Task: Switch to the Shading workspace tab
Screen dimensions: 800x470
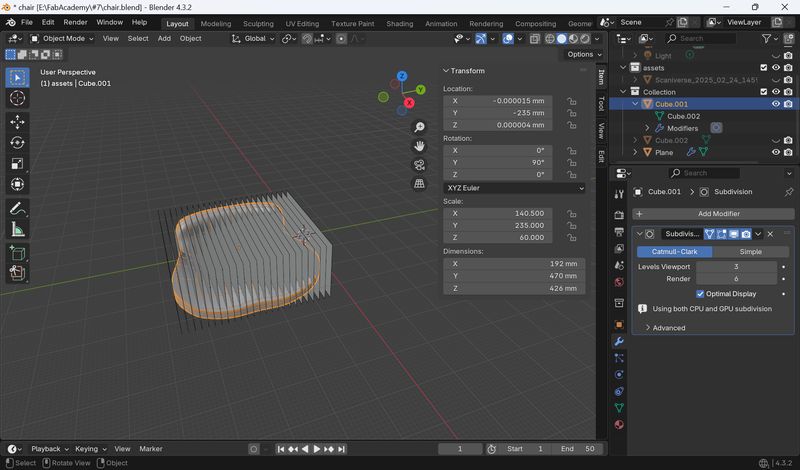Action: [399, 23]
